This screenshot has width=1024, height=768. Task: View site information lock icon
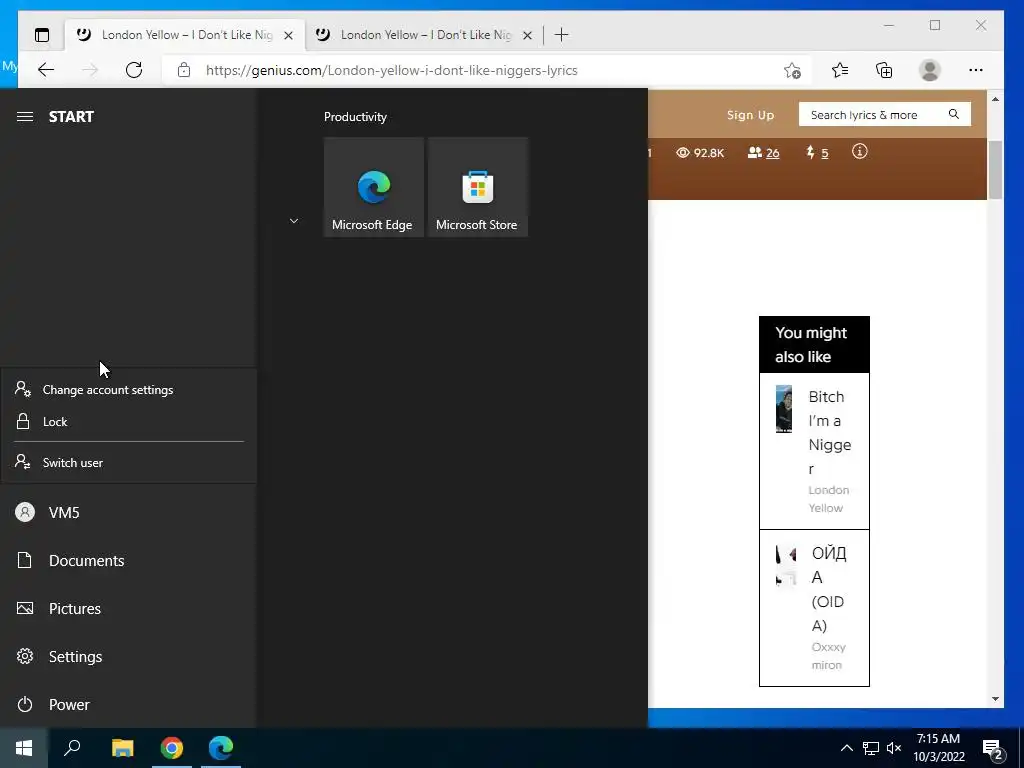(x=184, y=70)
